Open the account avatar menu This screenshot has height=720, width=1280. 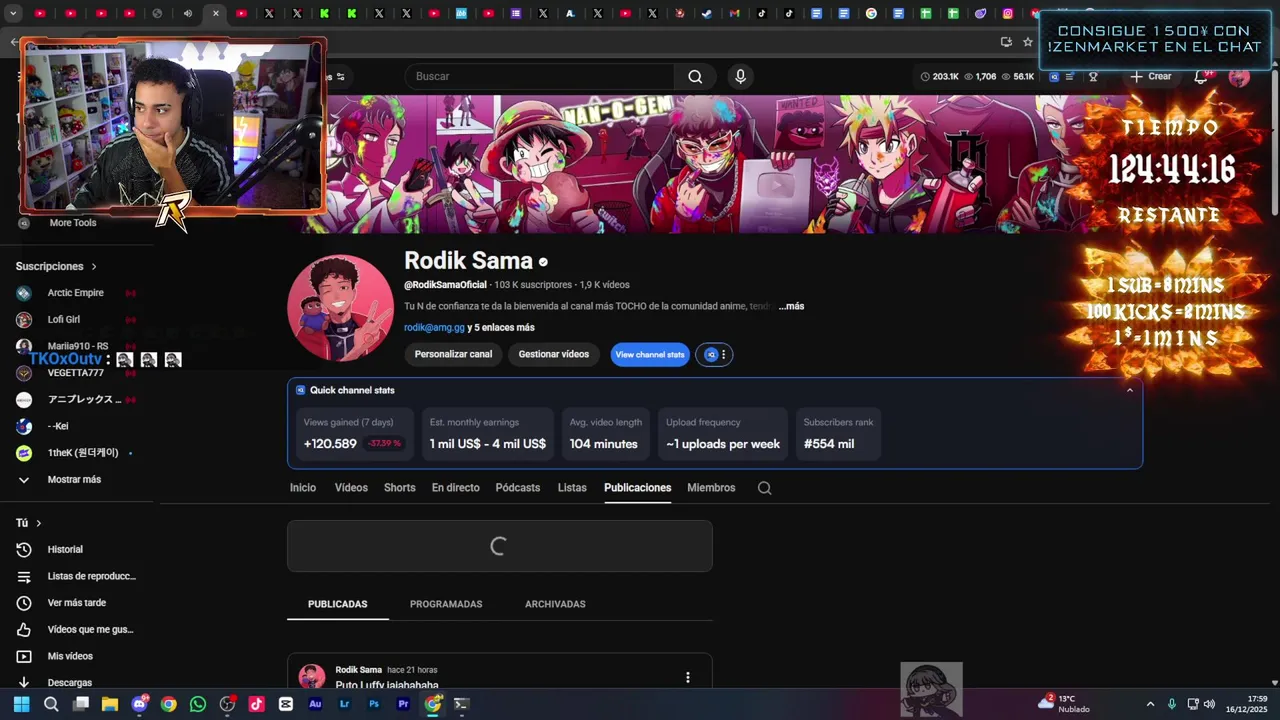(x=1239, y=76)
